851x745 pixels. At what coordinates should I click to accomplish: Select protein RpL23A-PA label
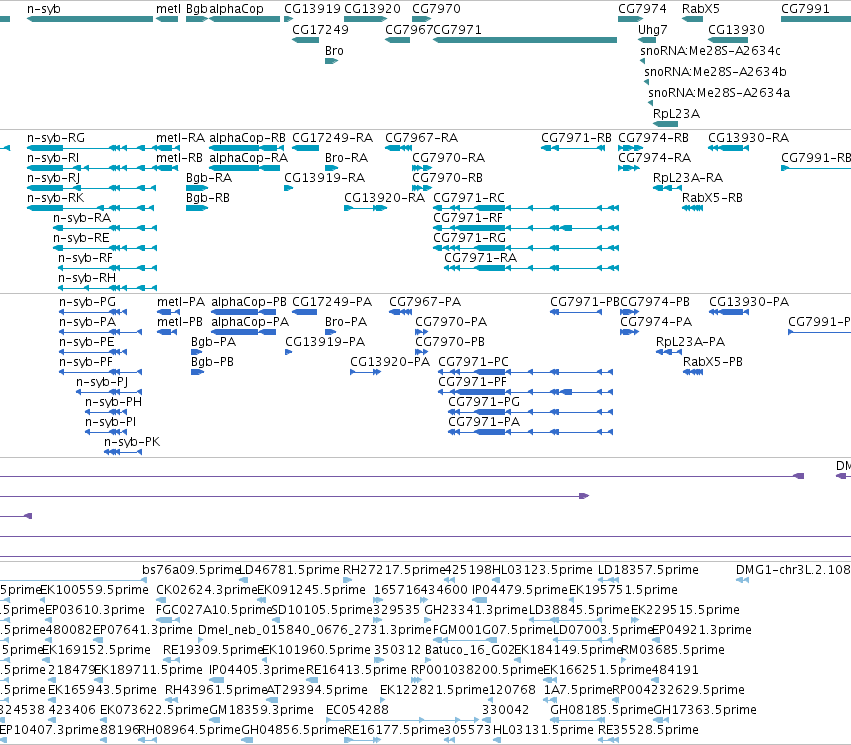tap(690, 342)
